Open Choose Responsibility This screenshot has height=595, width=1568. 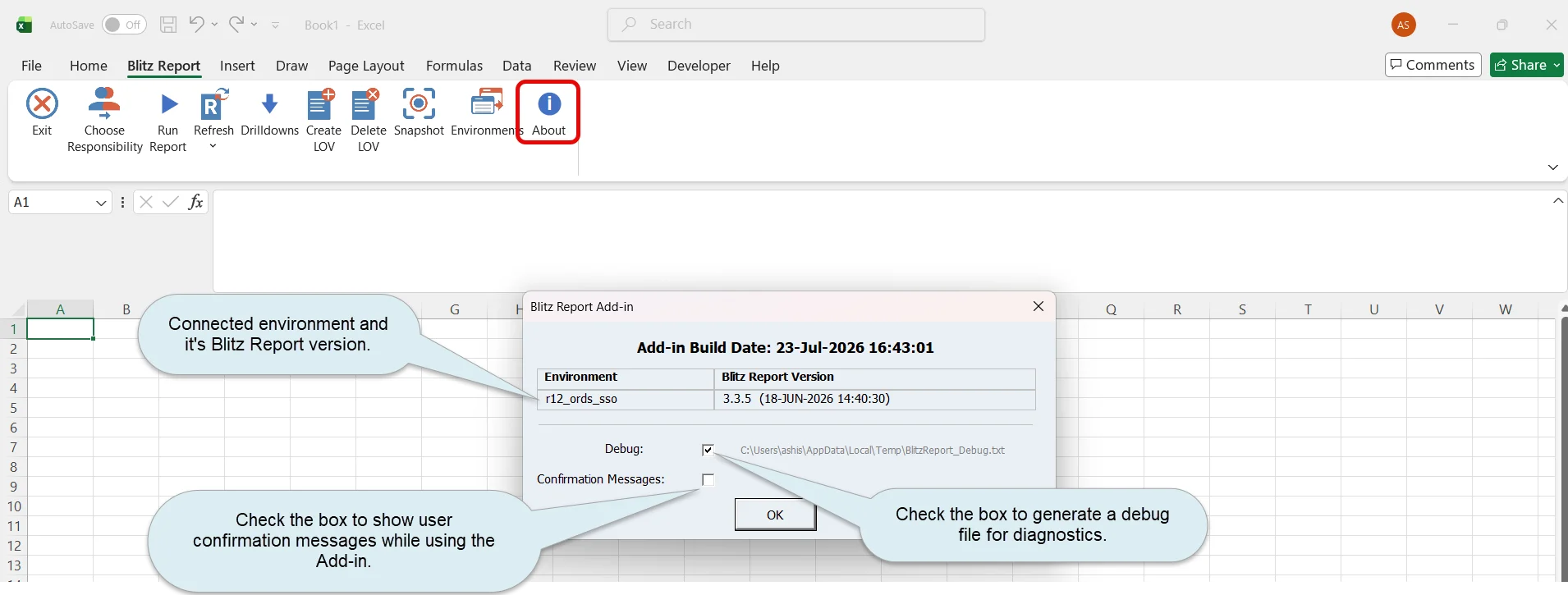pyautogui.click(x=104, y=121)
